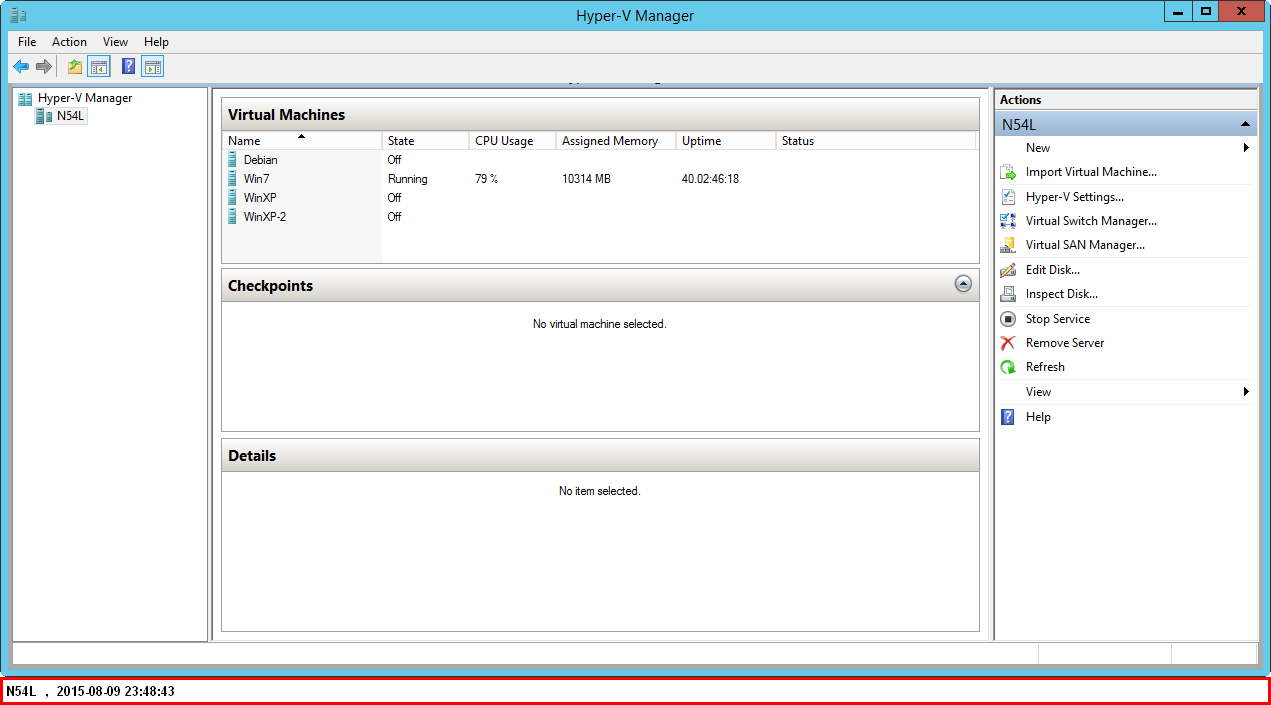The width and height of the screenshot is (1271, 705).
Task: Launch Virtual Switch Manager... action
Action: click(1091, 221)
